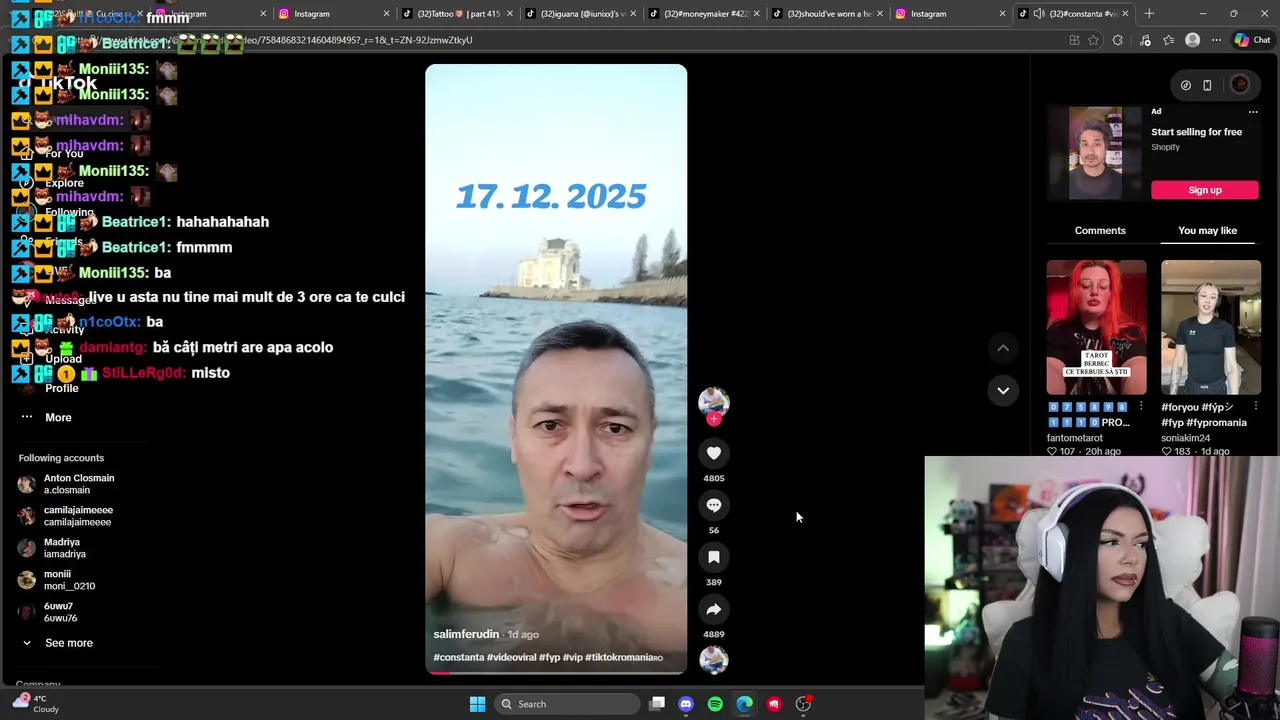Switch to the #moneymaker browser tab
The width and height of the screenshot is (1280, 720).
(705, 14)
